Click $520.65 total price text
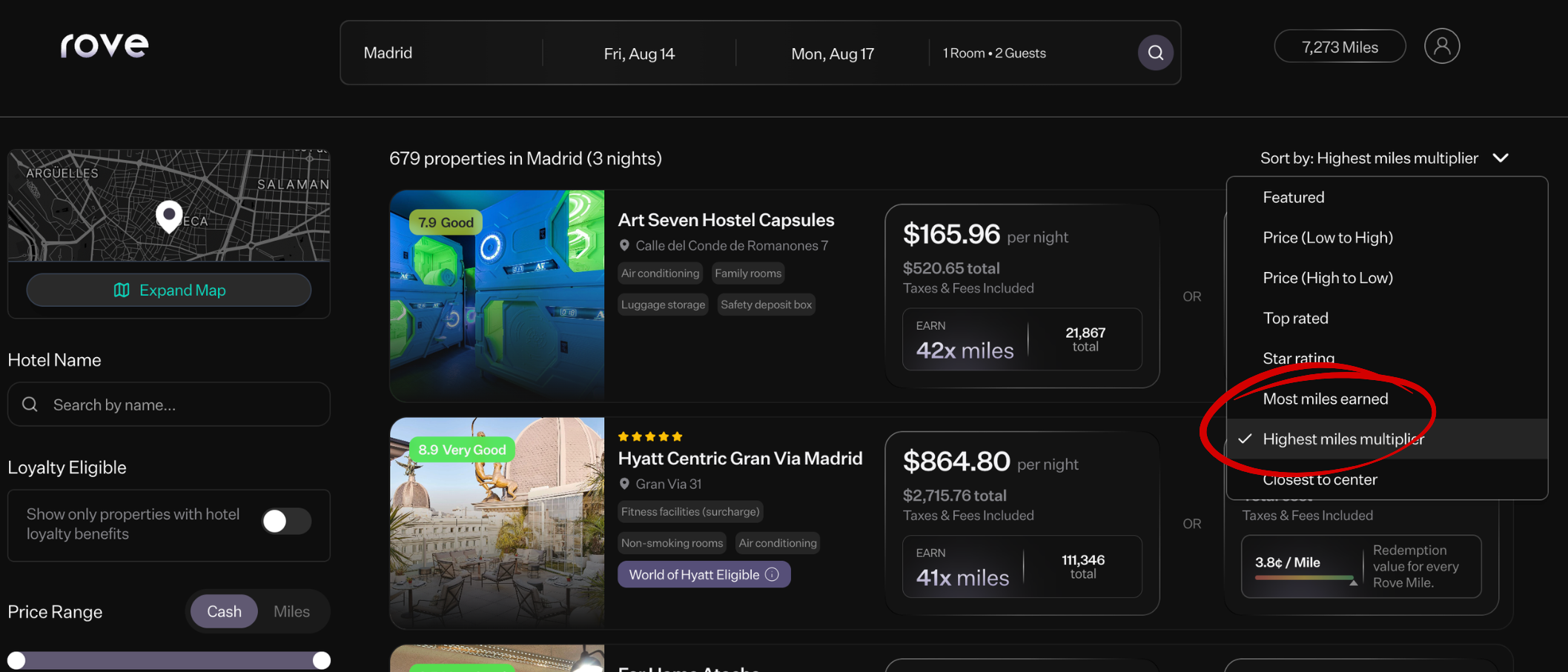Image resolution: width=1568 pixels, height=672 pixels. [x=951, y=268]
